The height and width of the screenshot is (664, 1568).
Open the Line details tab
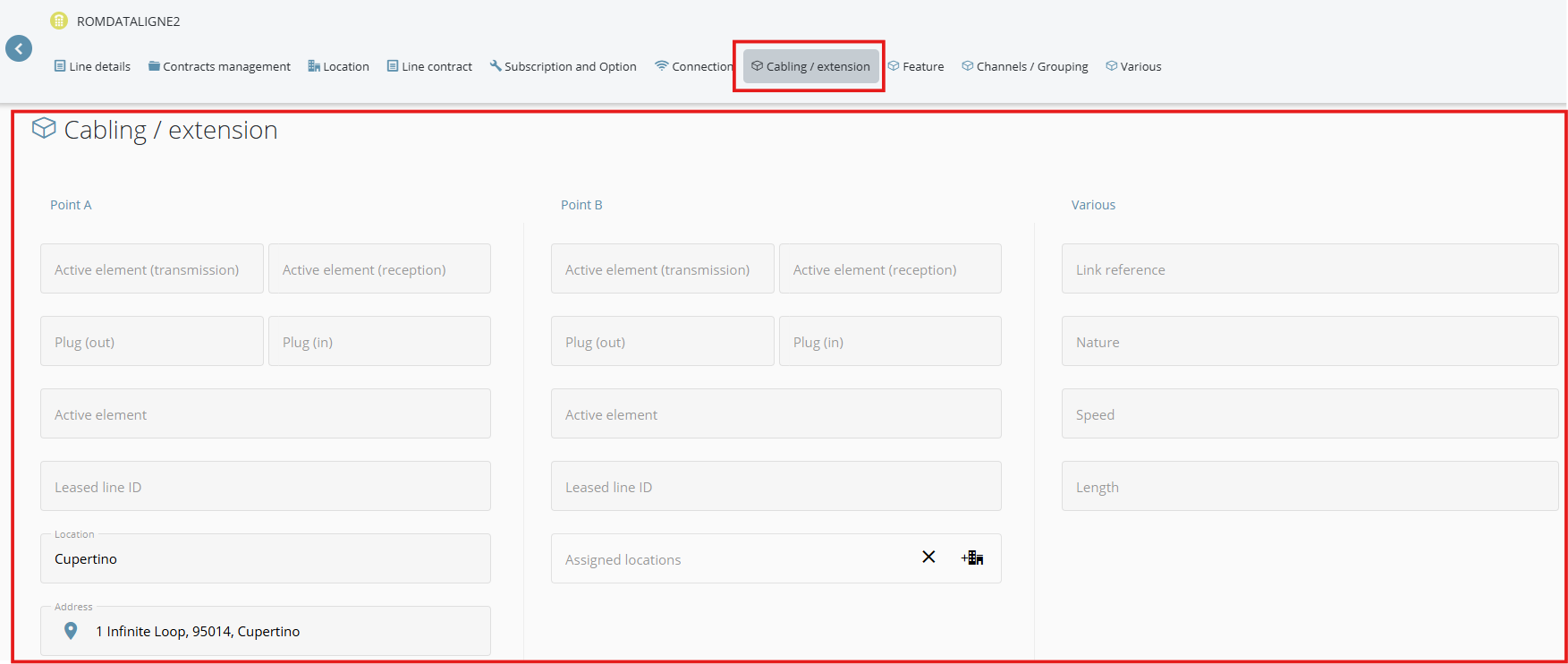coord(92,66)
